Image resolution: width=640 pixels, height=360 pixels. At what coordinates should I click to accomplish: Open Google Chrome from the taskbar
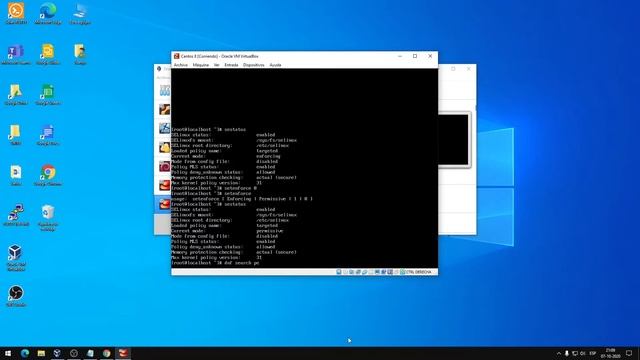tap(107, 353)
